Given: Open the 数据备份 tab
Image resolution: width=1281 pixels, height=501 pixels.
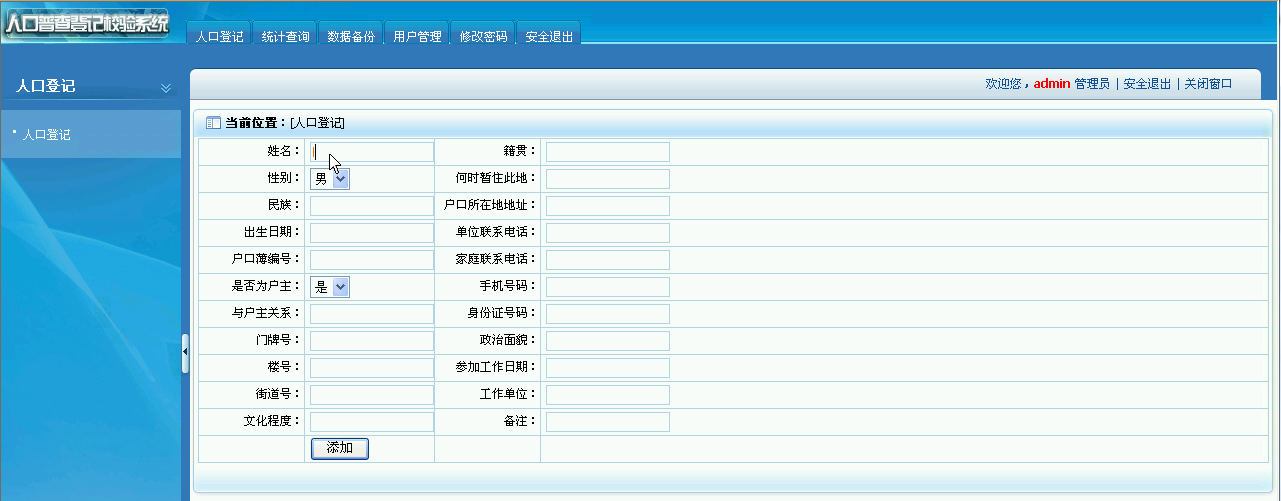Looking at the screenshot, I should pyautogui.click(x=351, y=36).
